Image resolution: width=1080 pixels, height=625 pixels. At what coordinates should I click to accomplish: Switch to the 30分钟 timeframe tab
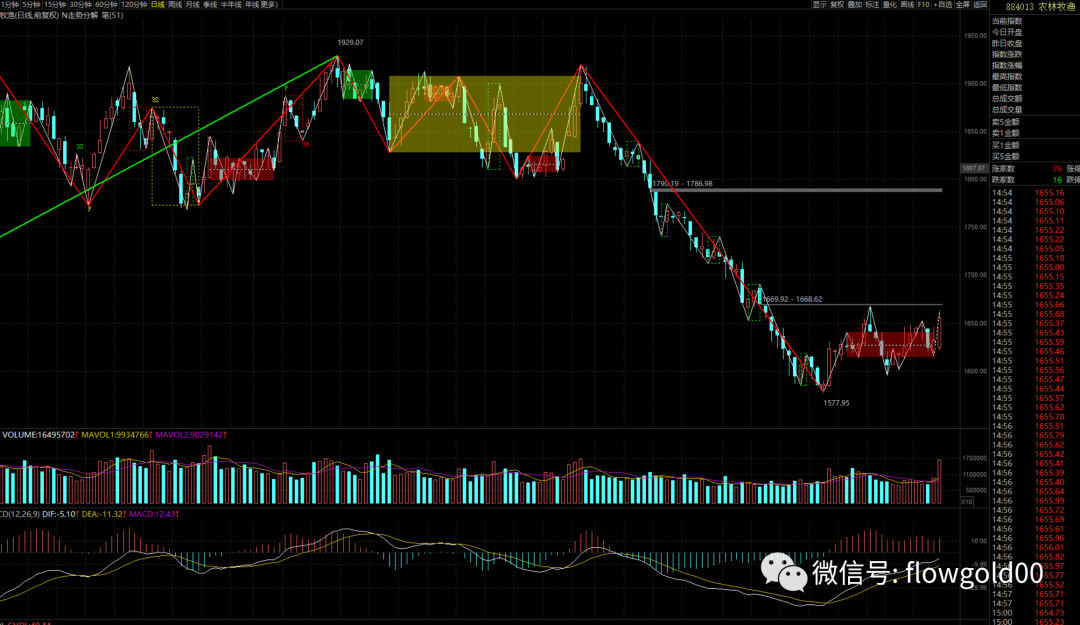(81, 5)
